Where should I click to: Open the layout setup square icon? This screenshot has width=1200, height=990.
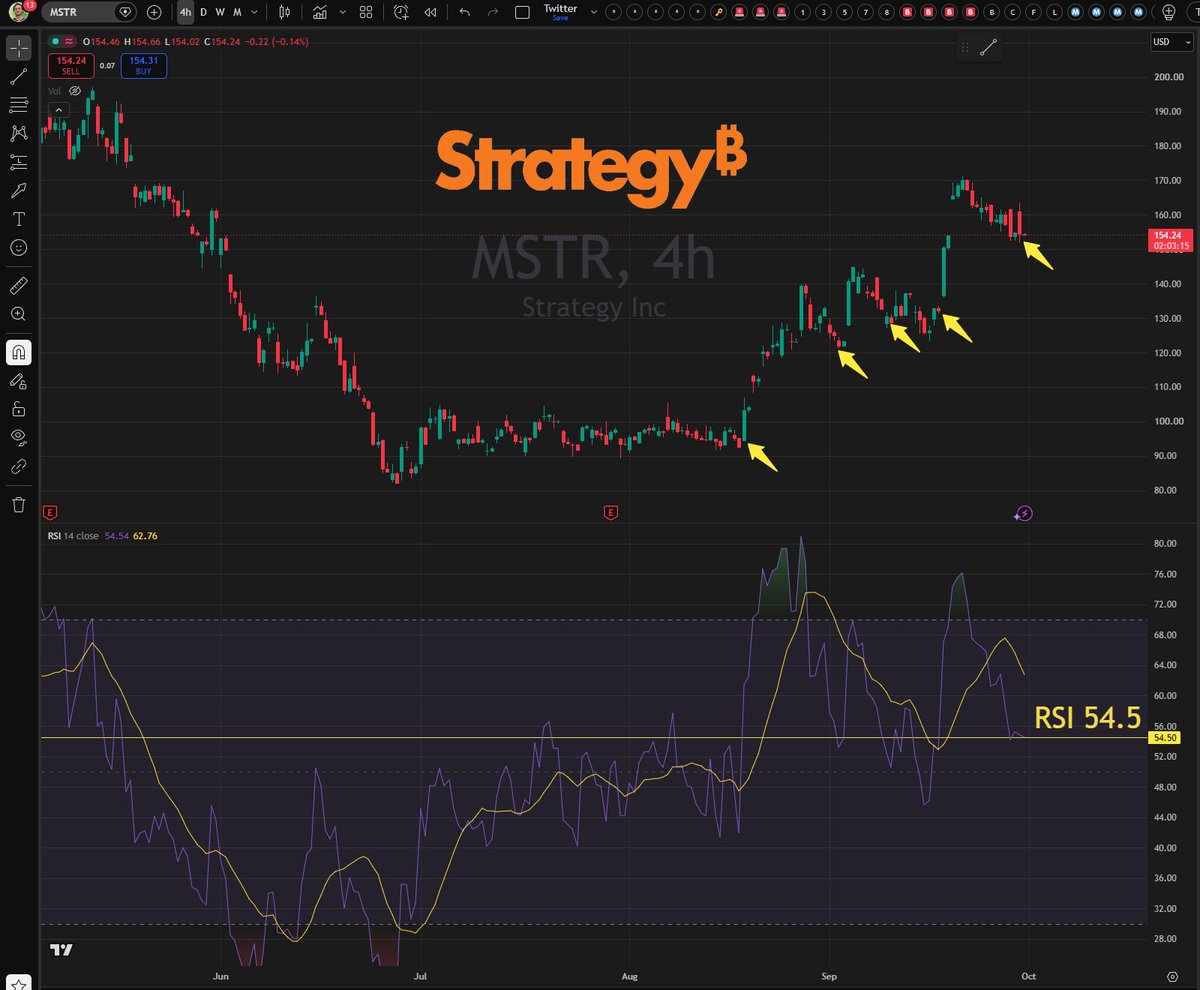click(x=522, y=12)
